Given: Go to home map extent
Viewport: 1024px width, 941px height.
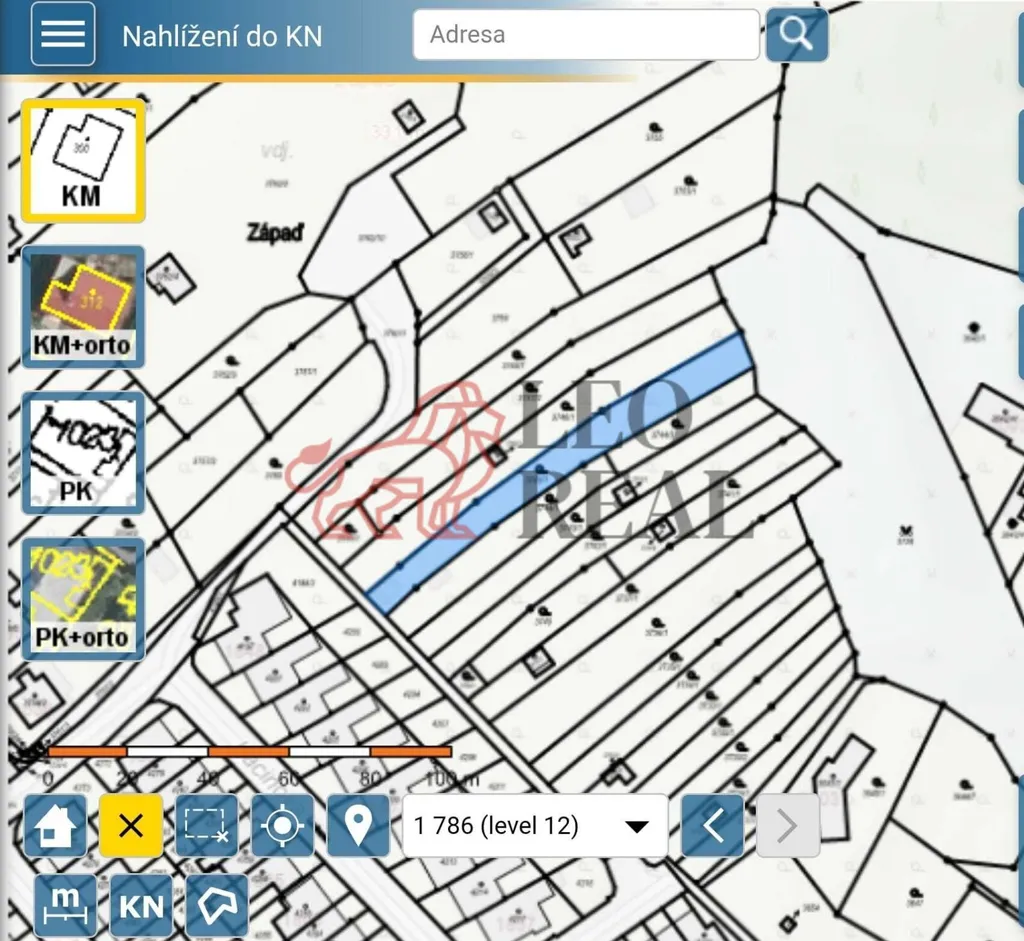Looking at the screenshot, I should click(55, 826).
